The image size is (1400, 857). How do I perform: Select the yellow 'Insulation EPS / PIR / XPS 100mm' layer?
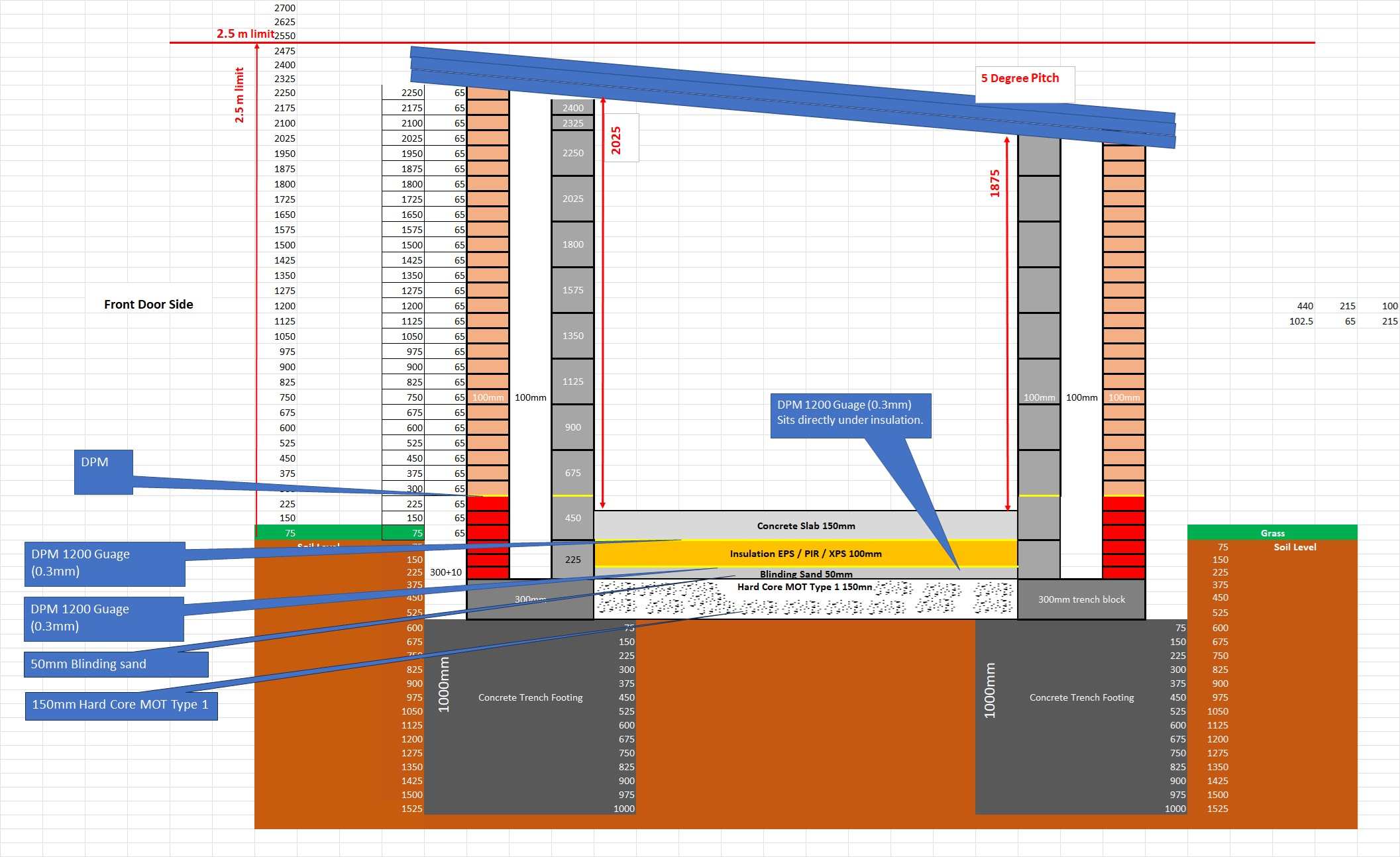pos(806,554)
